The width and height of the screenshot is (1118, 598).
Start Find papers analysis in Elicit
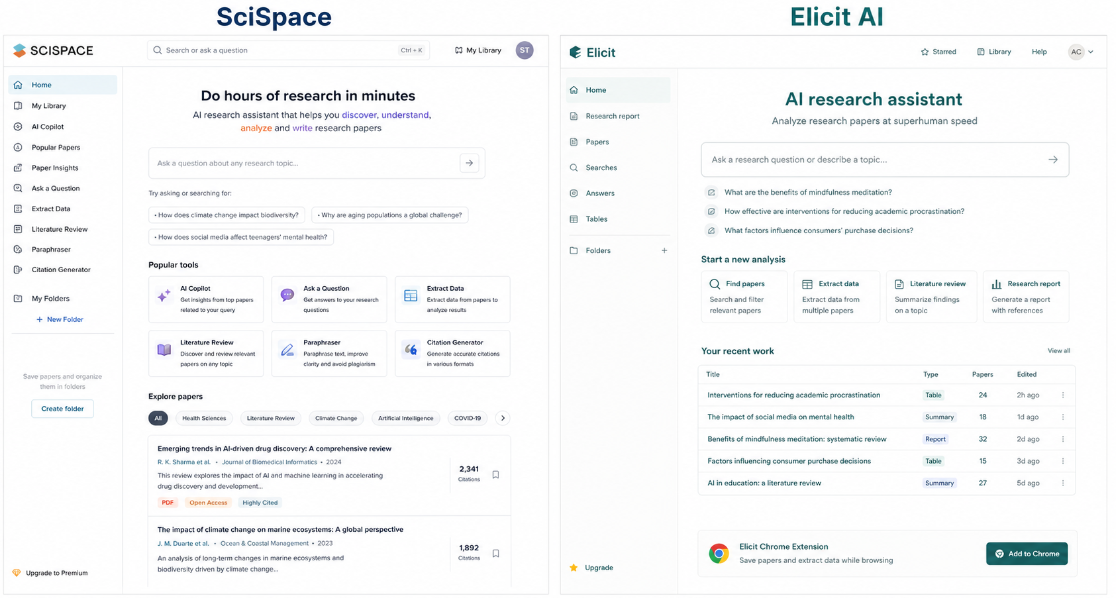pyautogui.click(x=744, y=297)
